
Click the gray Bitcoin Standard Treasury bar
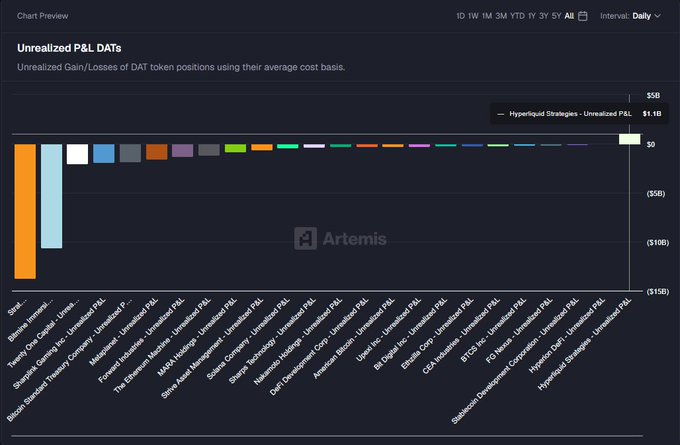tap(131, 153)
